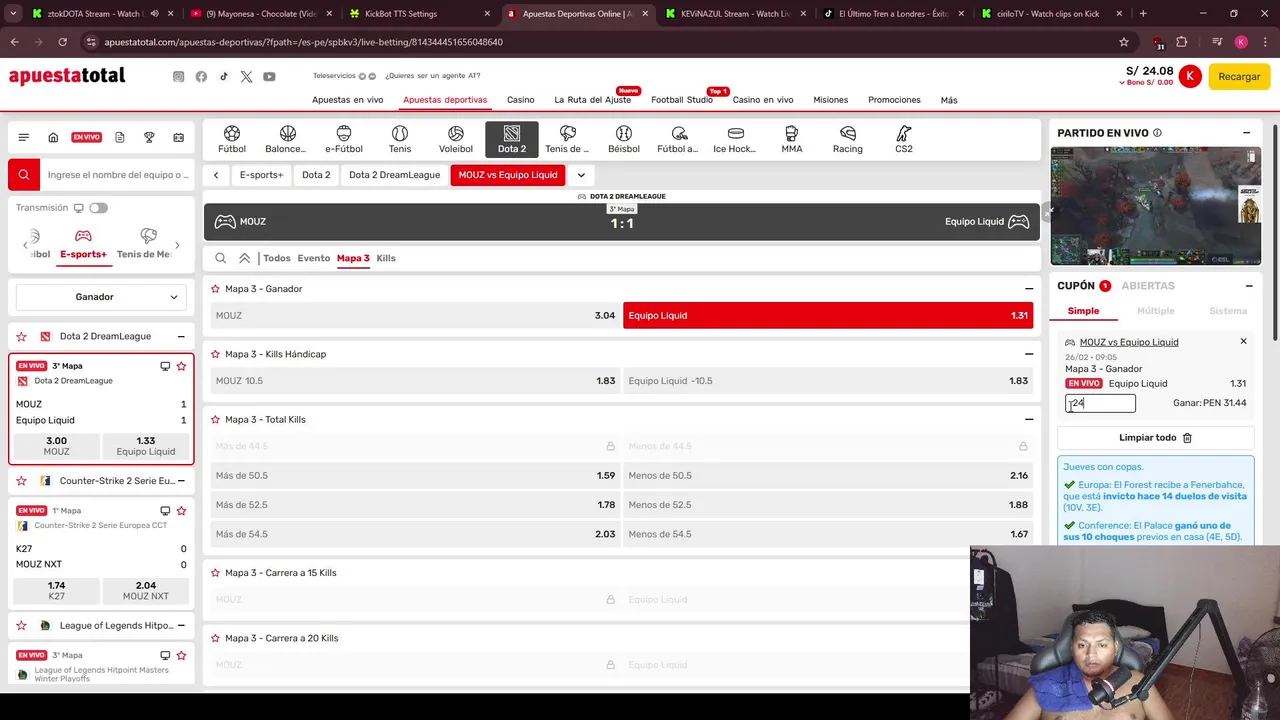1280x720 pixels.
Task: Collapse the Mapa 3 - Kills Hándicap market
Action: (x=1029, y=354)
